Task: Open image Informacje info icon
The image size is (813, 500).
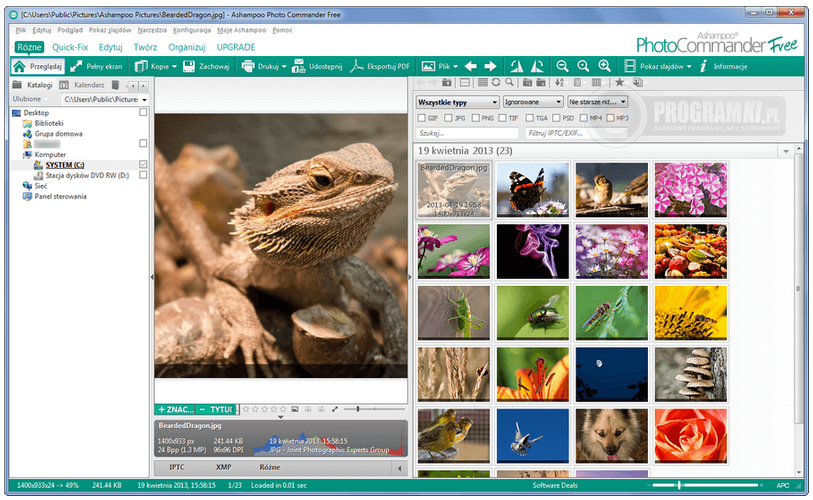Action: [x=704, y=66]
